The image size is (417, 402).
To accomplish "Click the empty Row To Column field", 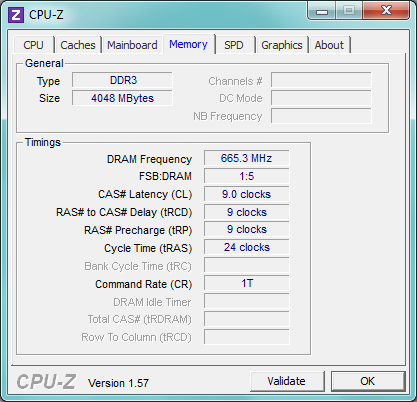I will pos(247,337).
